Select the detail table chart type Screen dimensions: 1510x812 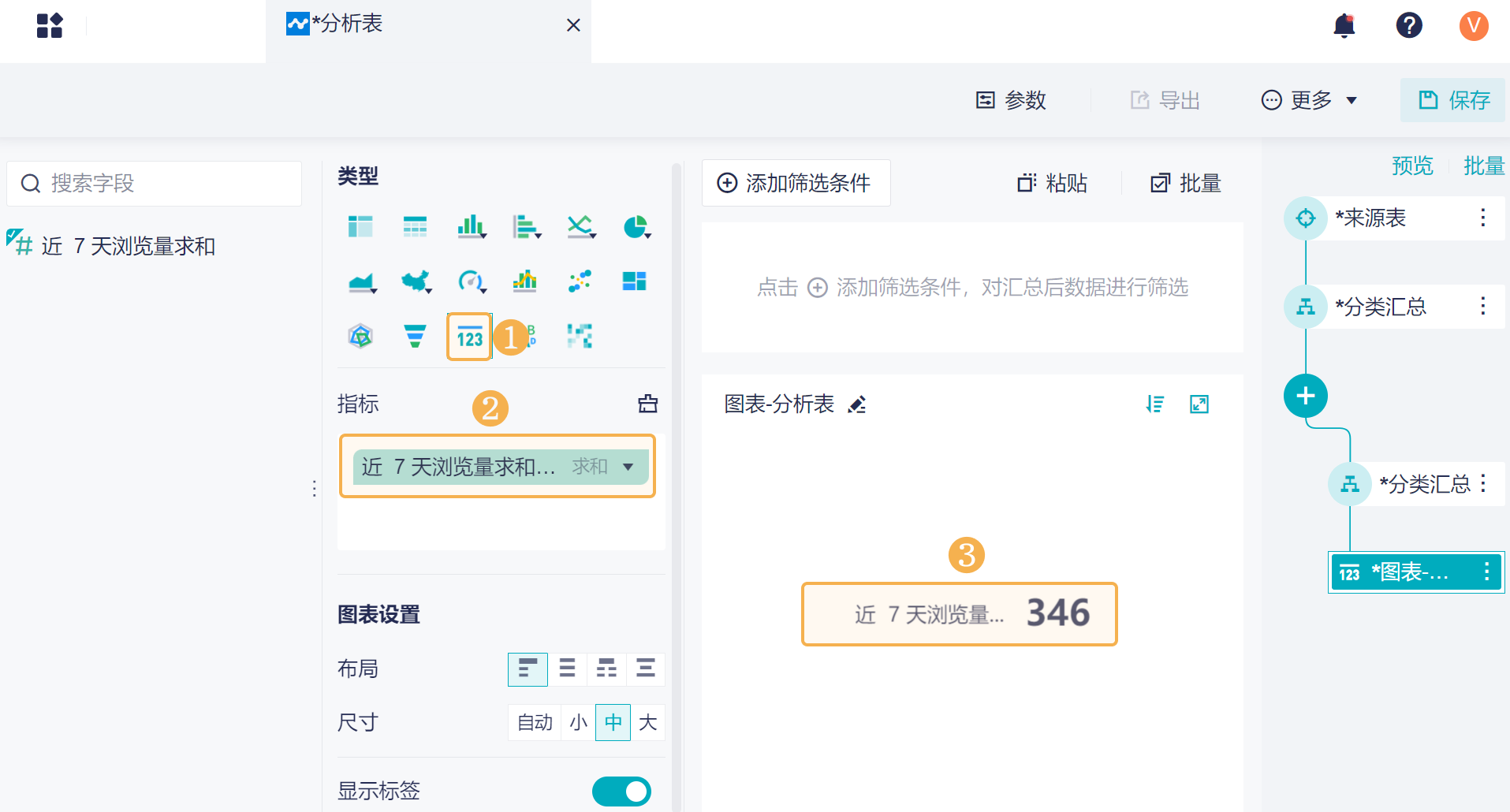[x=415, y=227]
